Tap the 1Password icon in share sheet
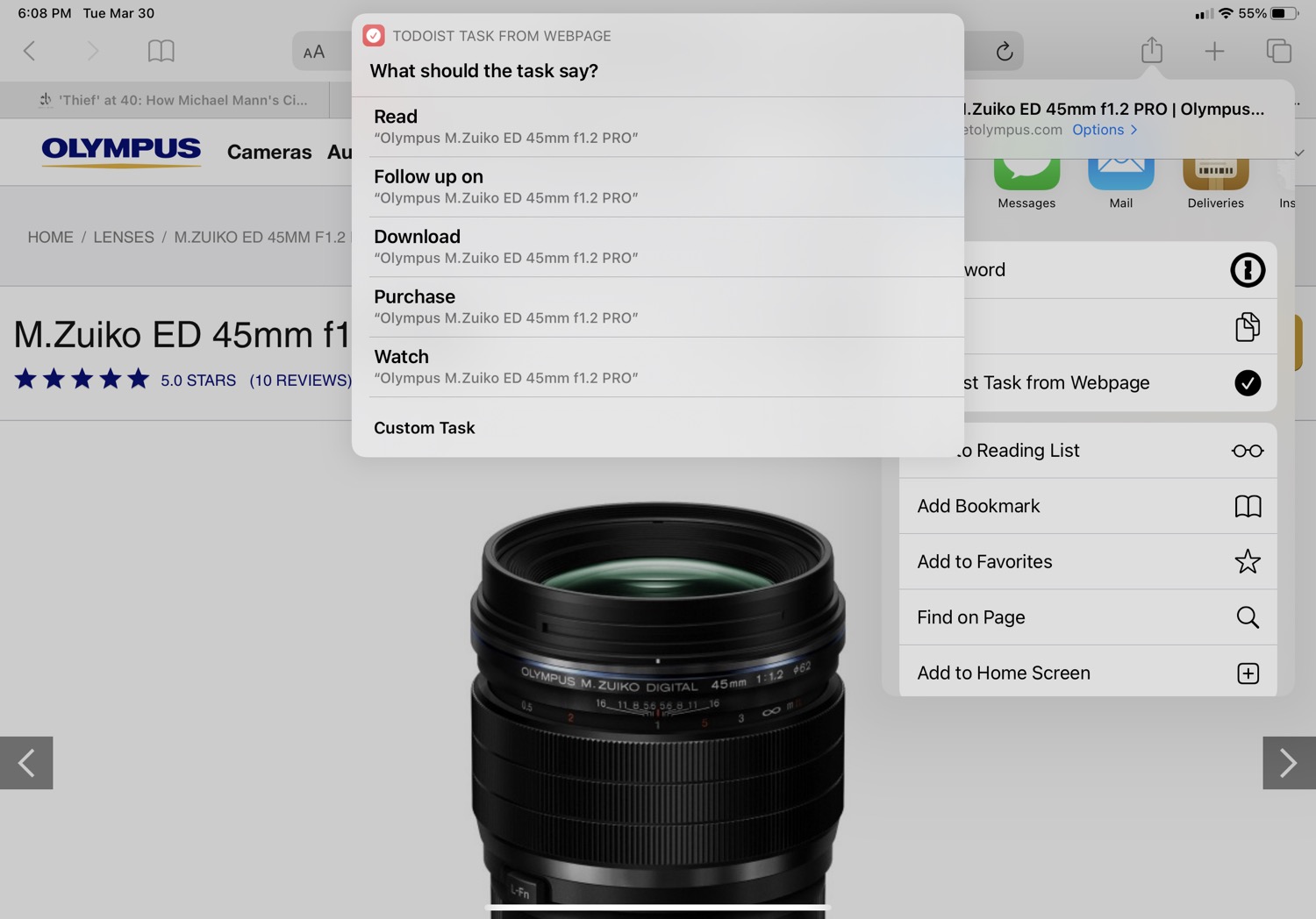 click(1248, 270)
